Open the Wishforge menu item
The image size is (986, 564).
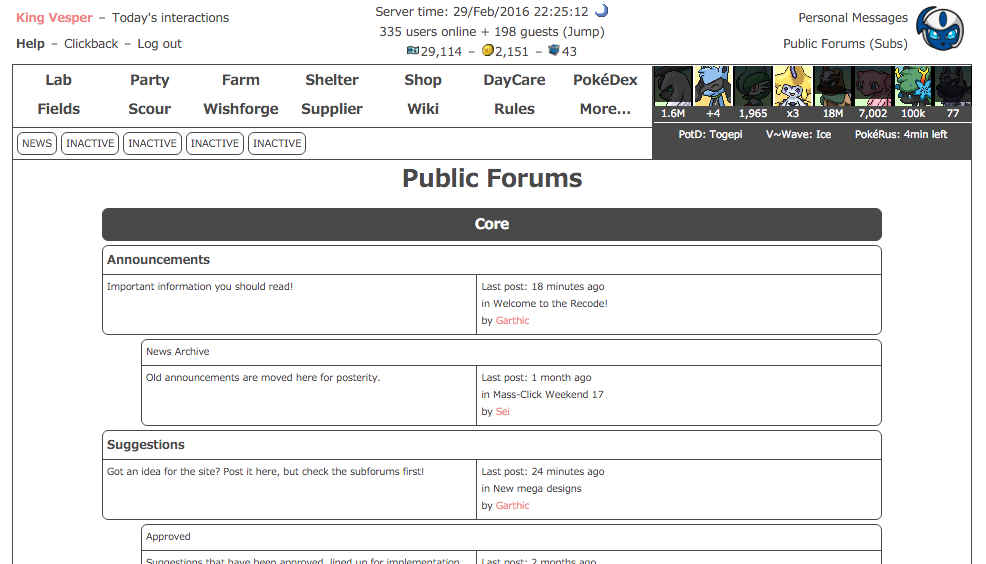pos(241,109)
